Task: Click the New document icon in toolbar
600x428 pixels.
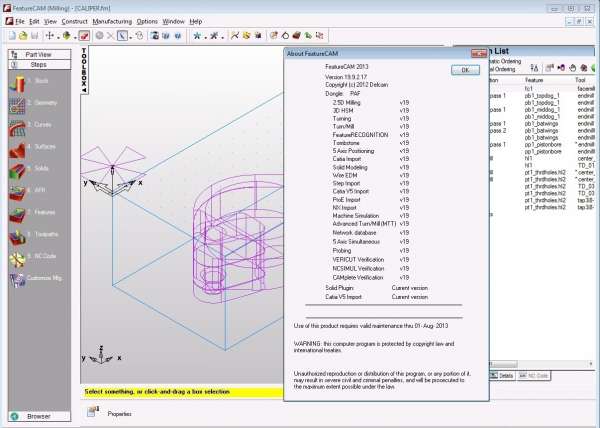Action: (x=12, y=36)
